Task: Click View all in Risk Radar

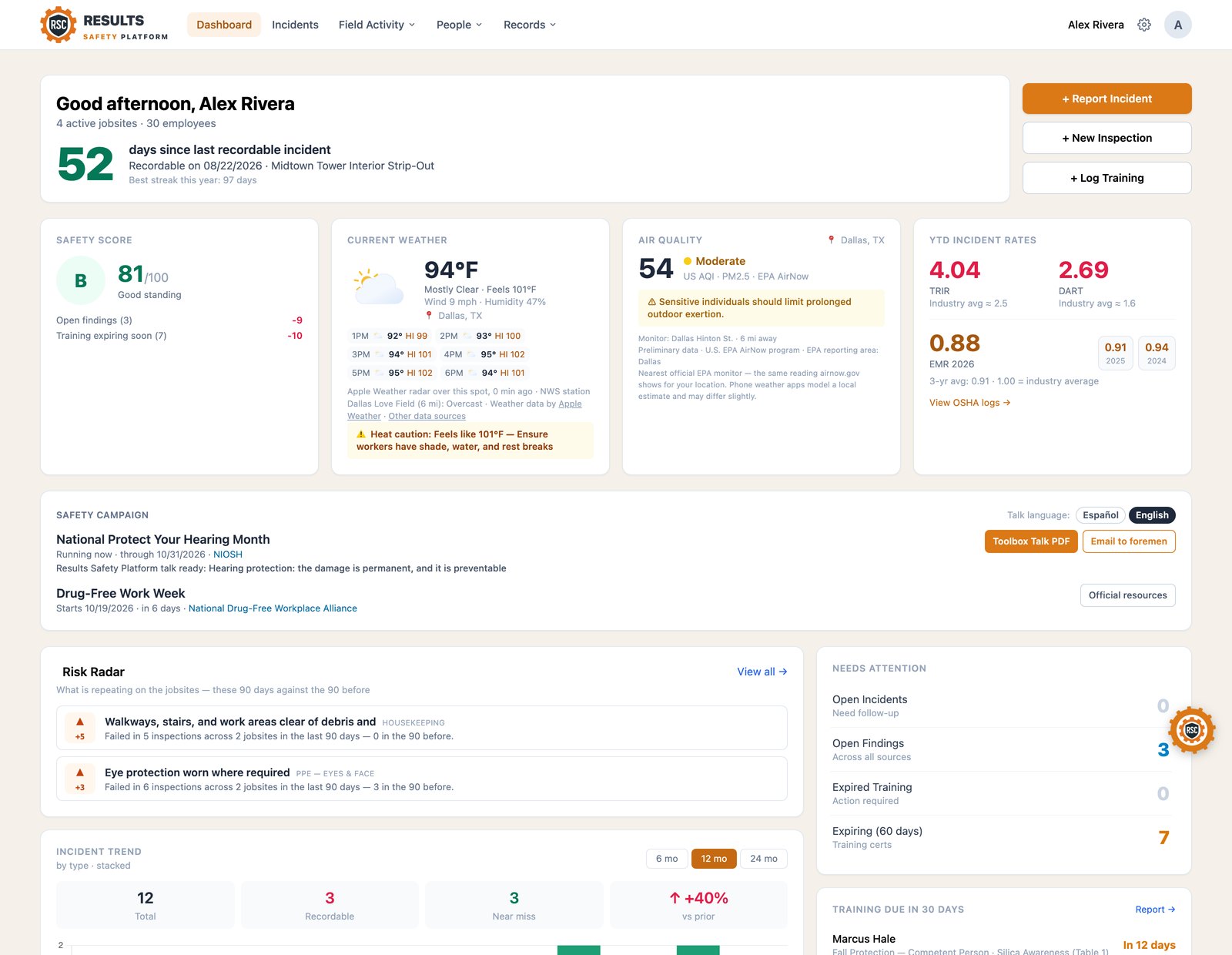Action: 762,672
